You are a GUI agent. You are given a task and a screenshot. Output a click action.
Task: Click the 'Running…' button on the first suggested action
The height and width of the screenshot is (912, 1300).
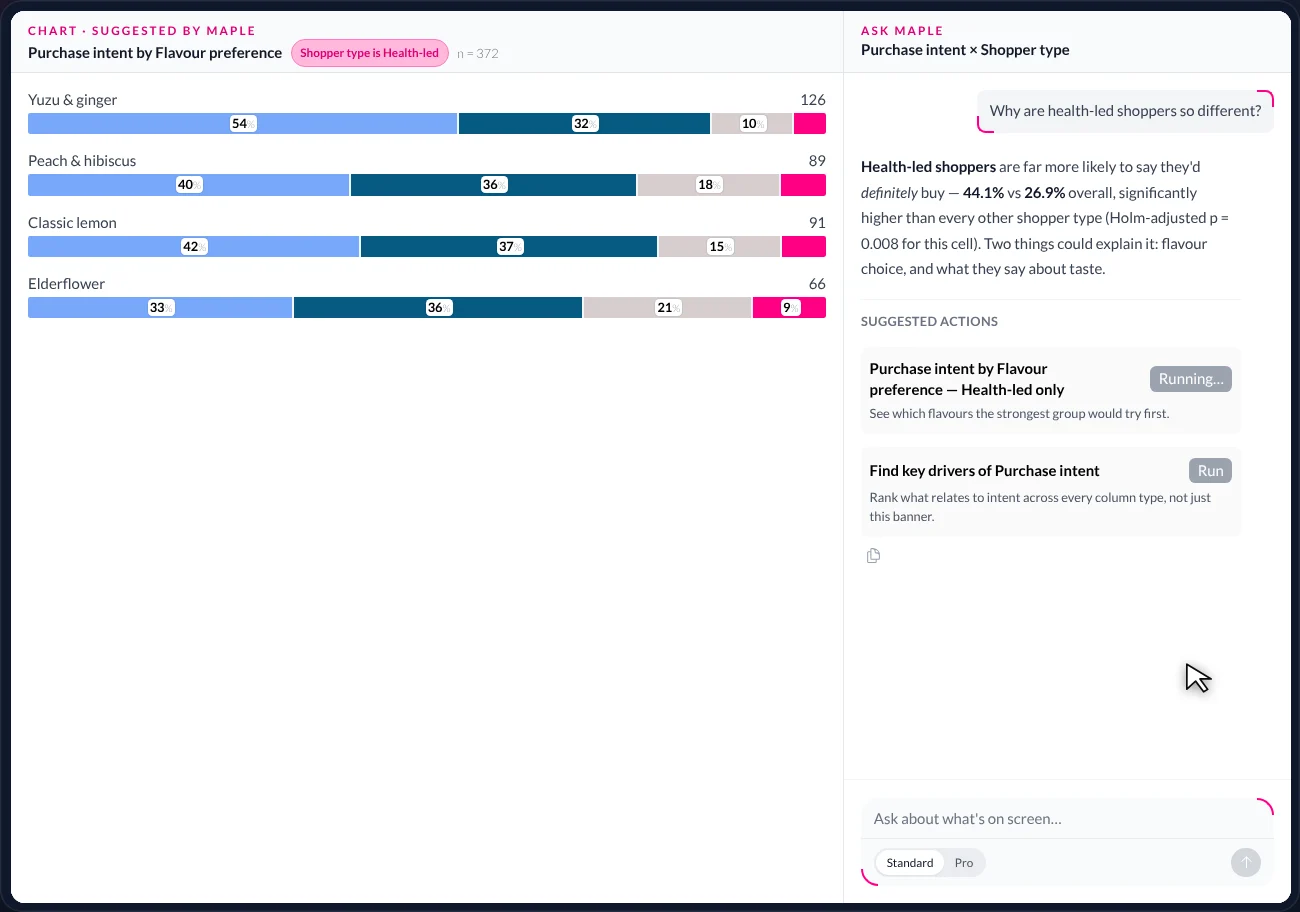[x=1191, y=379]
